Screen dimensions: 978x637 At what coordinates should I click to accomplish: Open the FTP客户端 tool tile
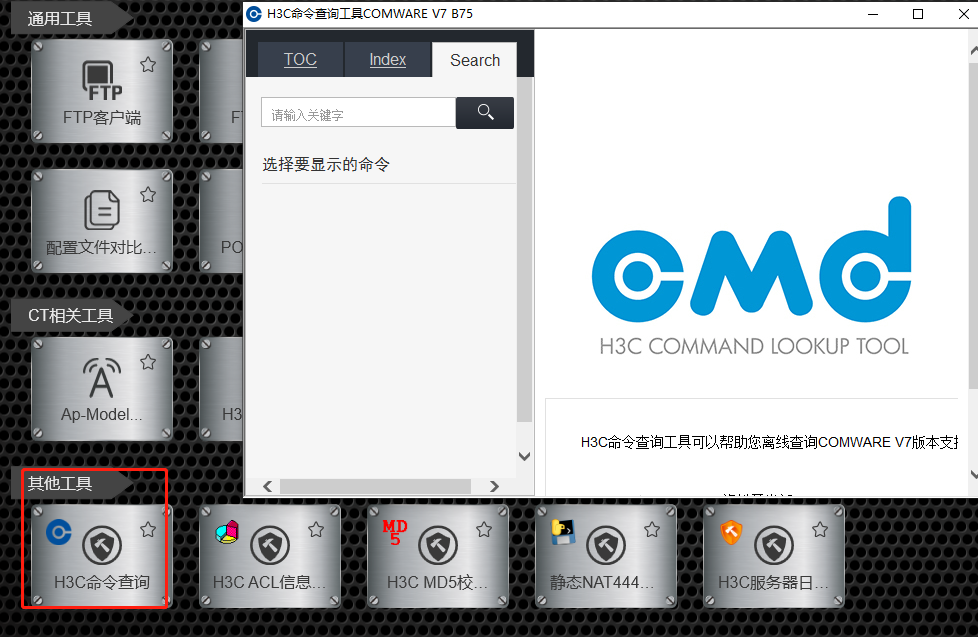(x=102, y=91)
